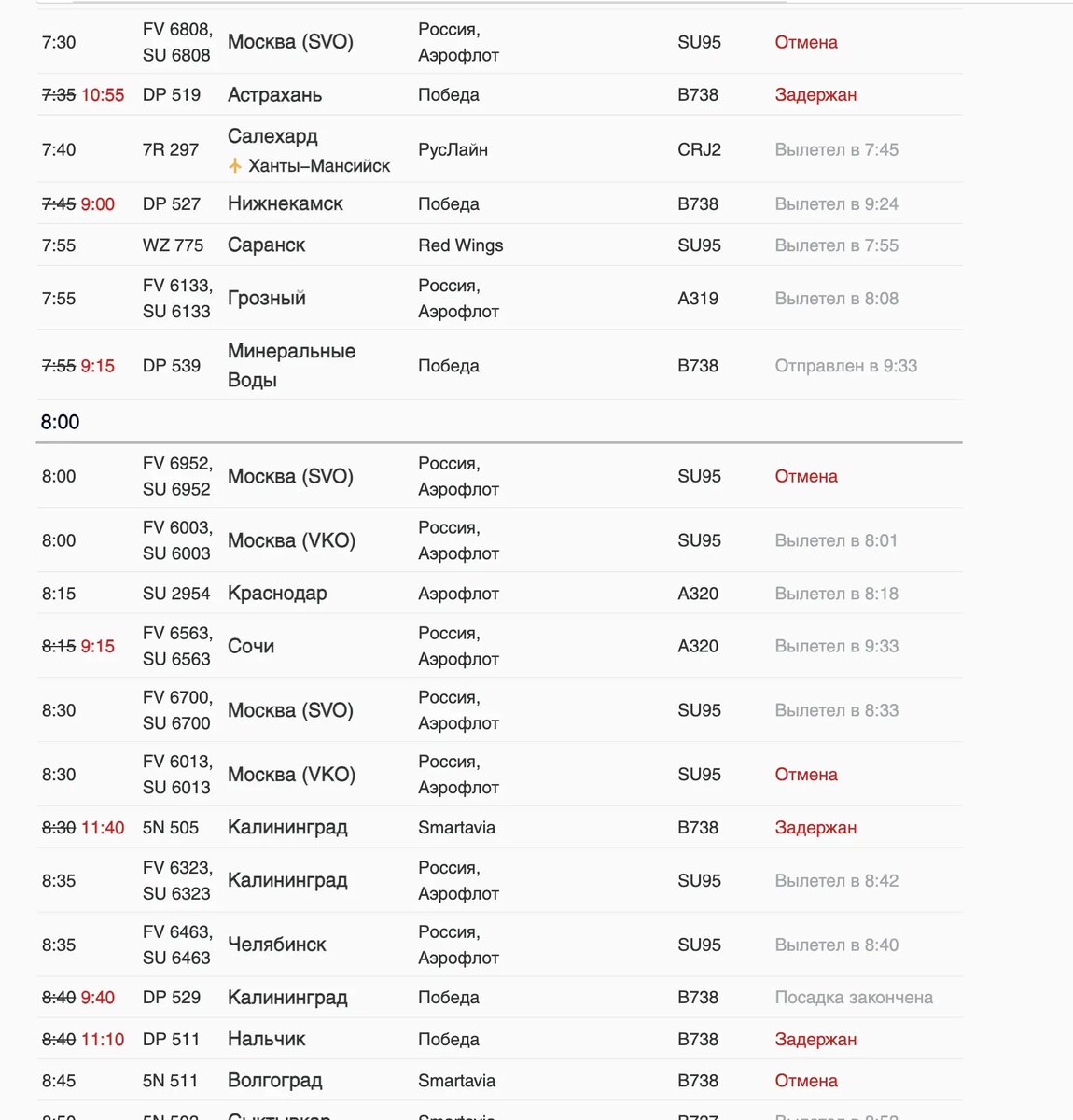Select the Саранск WZ 775 Red Wings flight
Screen dimensions: 1073x1120
tap(499, 245)
